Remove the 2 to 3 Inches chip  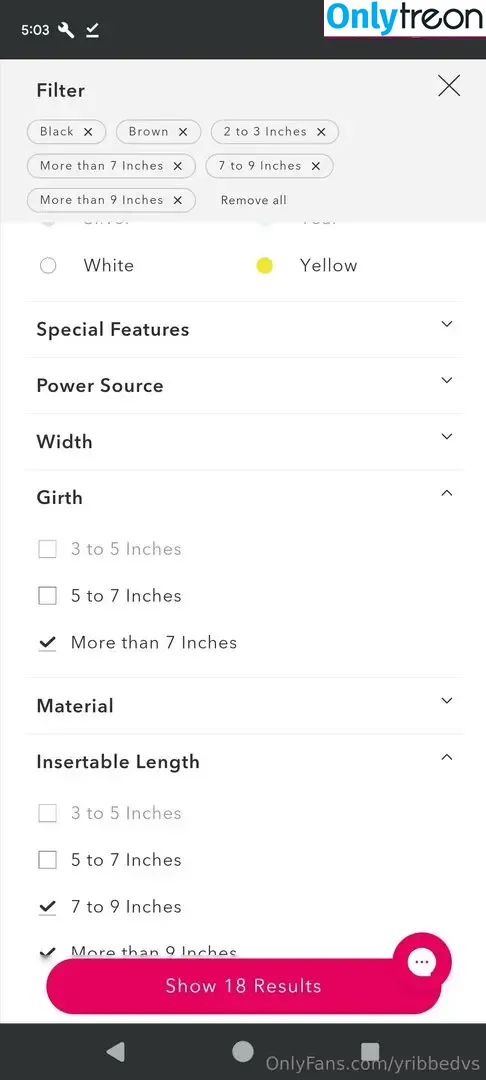click(321, 132)
